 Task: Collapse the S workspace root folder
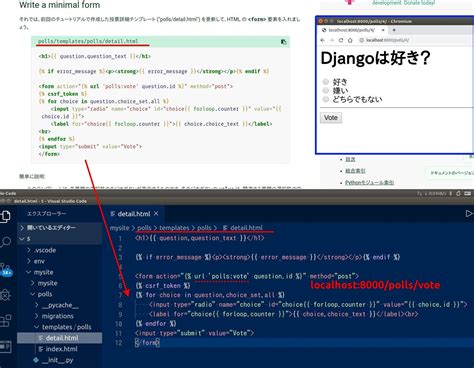click(59, 239)
